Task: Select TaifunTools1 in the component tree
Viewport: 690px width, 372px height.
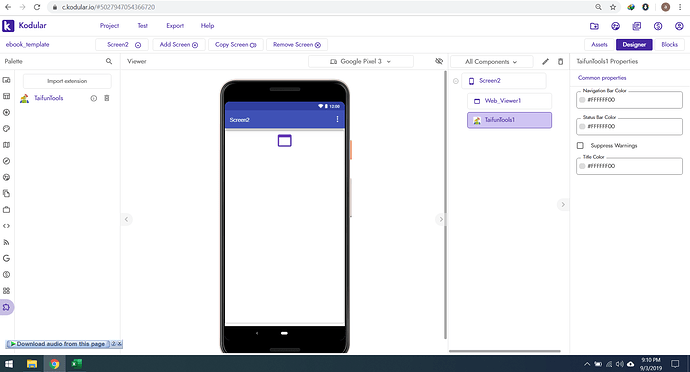Action: click(x=509, y=120)
